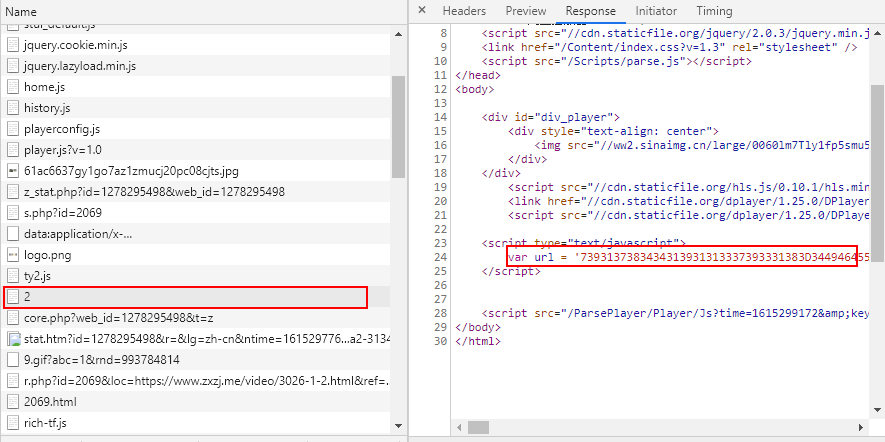Click file icon of 2069.html

[13, 402]
